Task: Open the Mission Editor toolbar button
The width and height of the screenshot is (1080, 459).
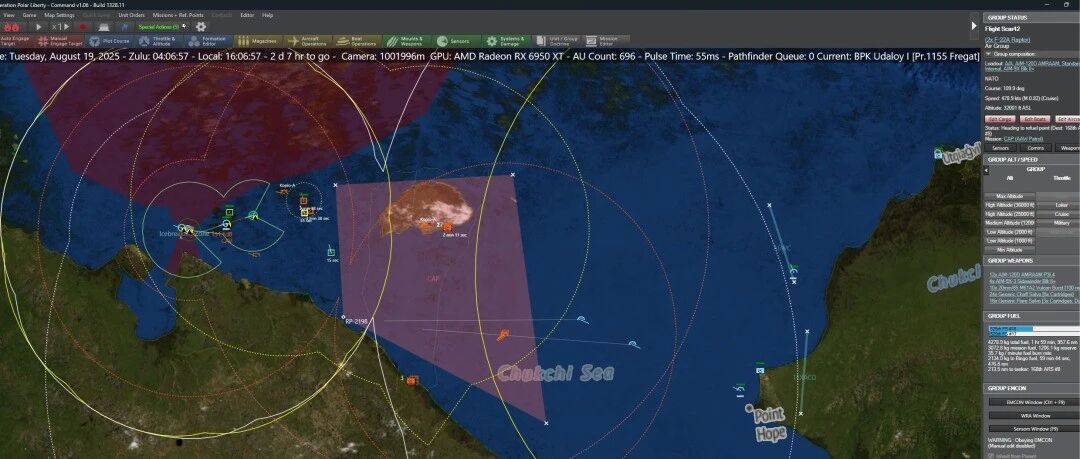Action: pos(607,41)
